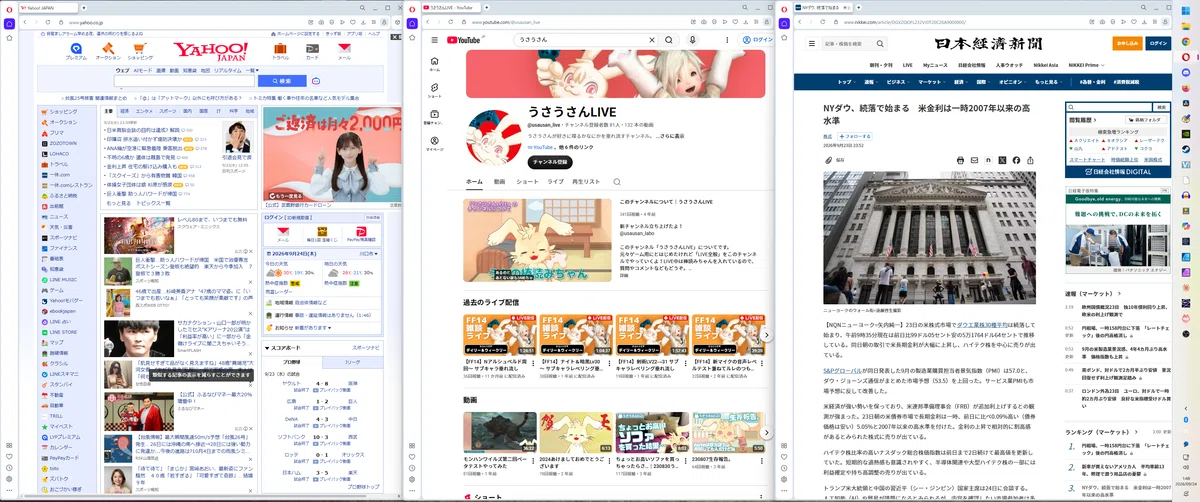Click the YouTube ログイン button
The height and width of the screenshot is (502, 1200).
[758, 40]
